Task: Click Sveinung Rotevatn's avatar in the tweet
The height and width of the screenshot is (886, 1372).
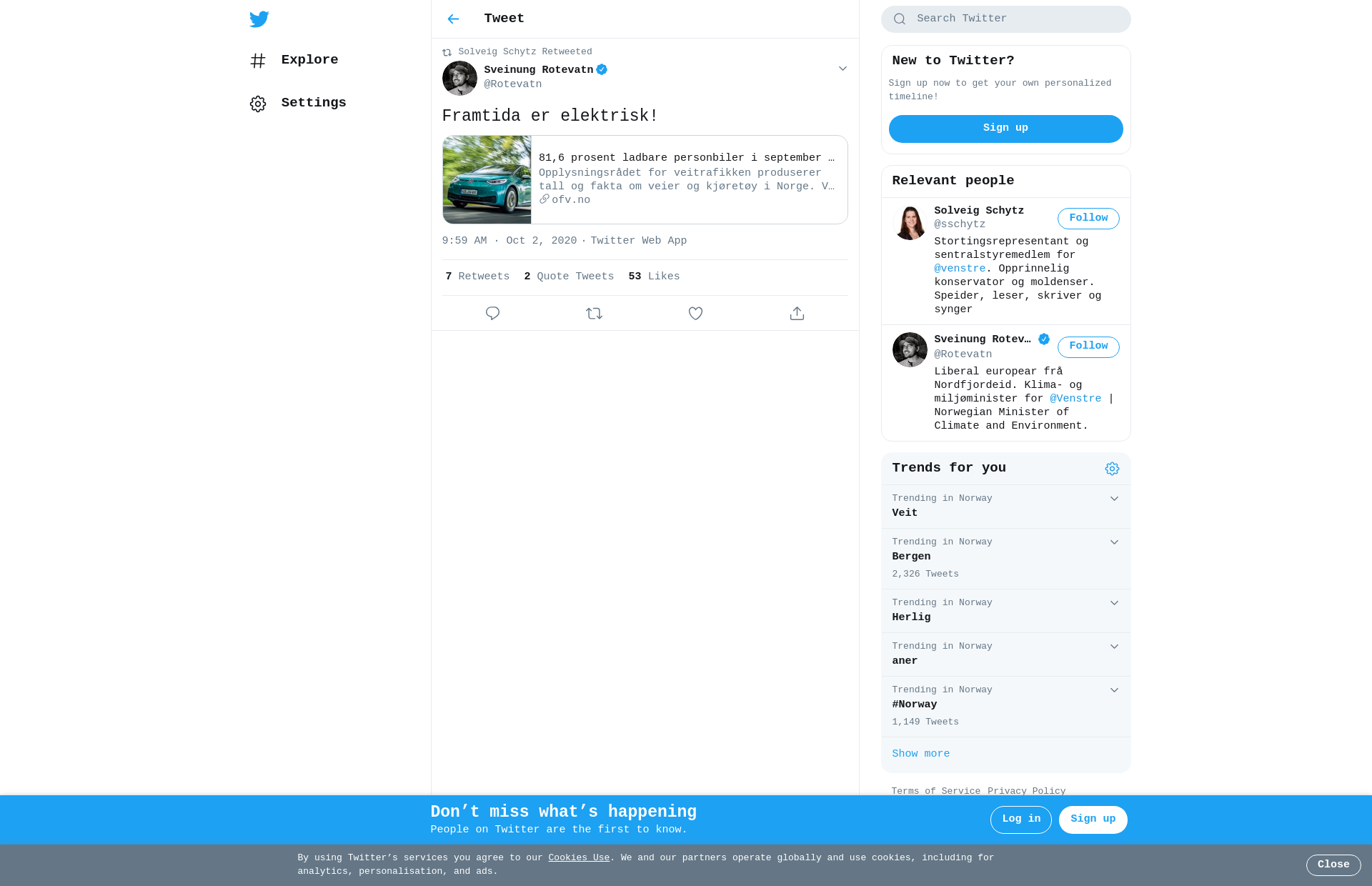Action: tap(459, 78)
